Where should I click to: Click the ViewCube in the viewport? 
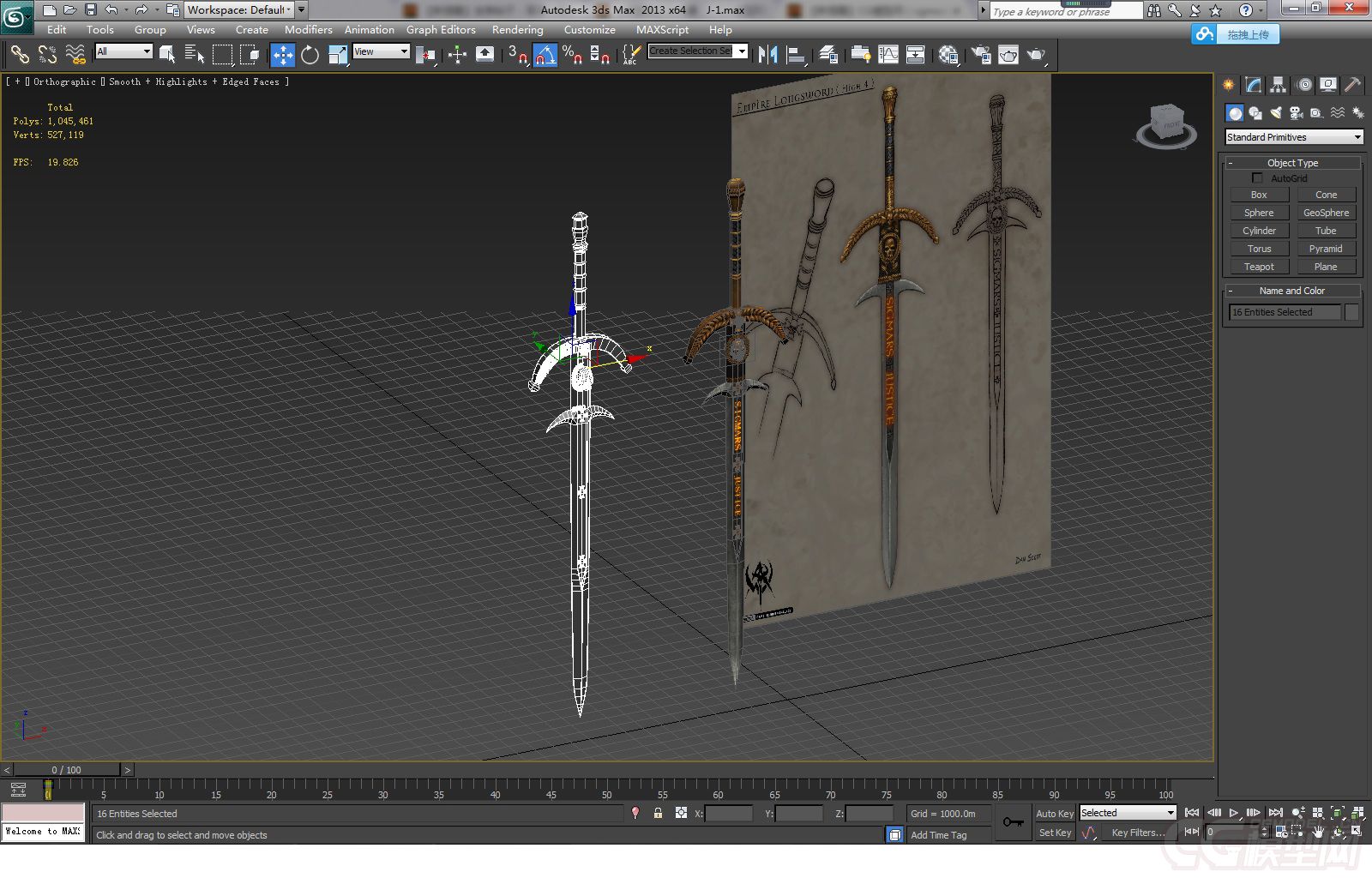tap(1167, 125)
